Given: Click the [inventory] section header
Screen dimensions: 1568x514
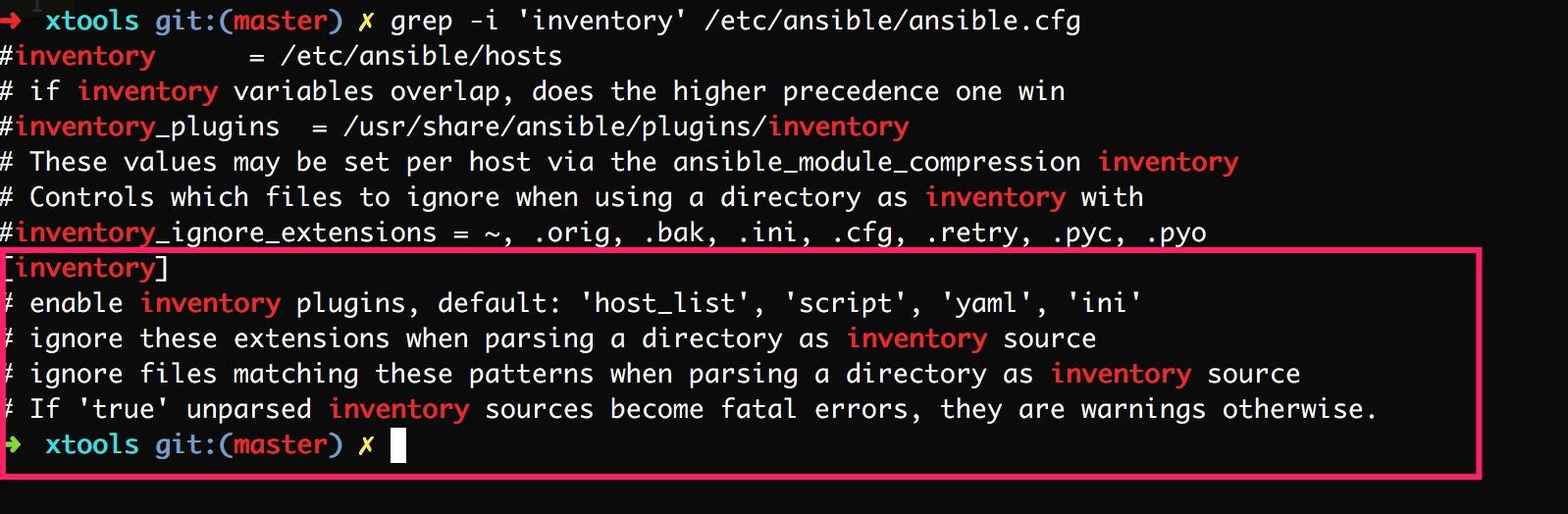Looking at the screenshot, I should (86, 268).
